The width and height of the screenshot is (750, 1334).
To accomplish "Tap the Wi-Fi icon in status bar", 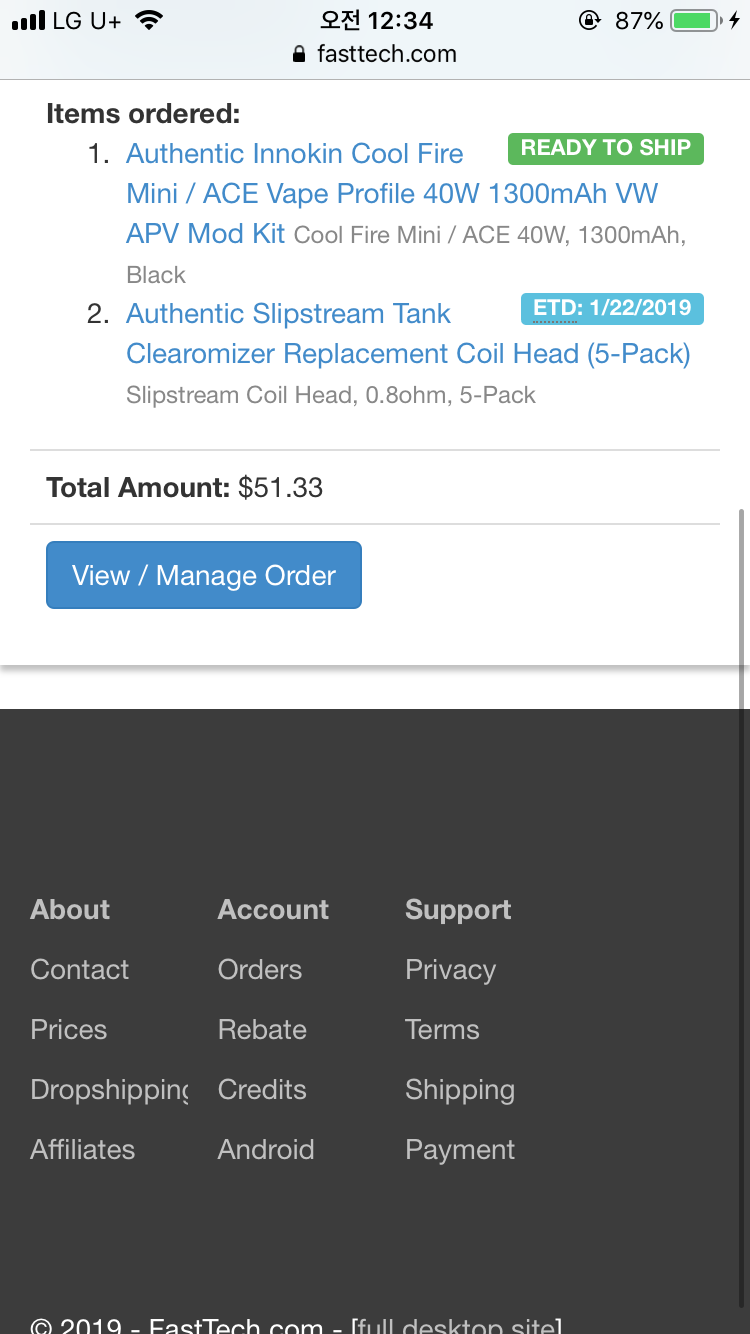I will [x=149, y=21].
